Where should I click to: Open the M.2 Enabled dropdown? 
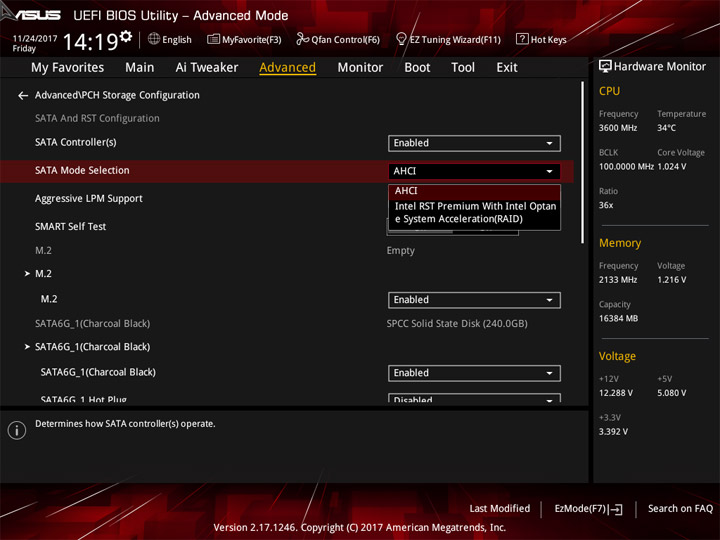coord(474,300)
